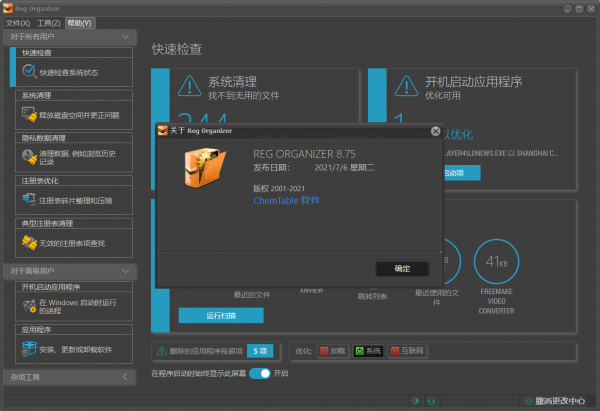
Task: Click the 确定 button in About dialog
Action: pyautogui.click(x=402, y=269)
